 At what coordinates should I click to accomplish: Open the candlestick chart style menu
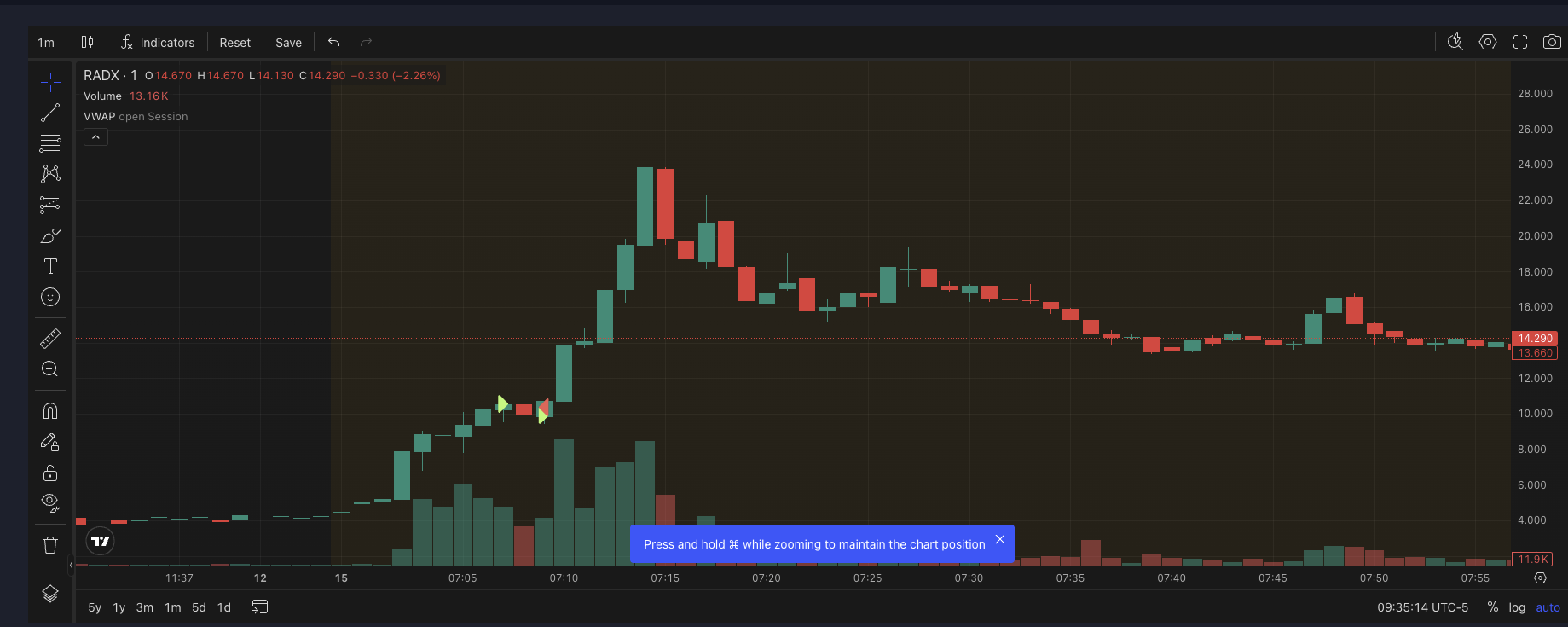[87, 42]
